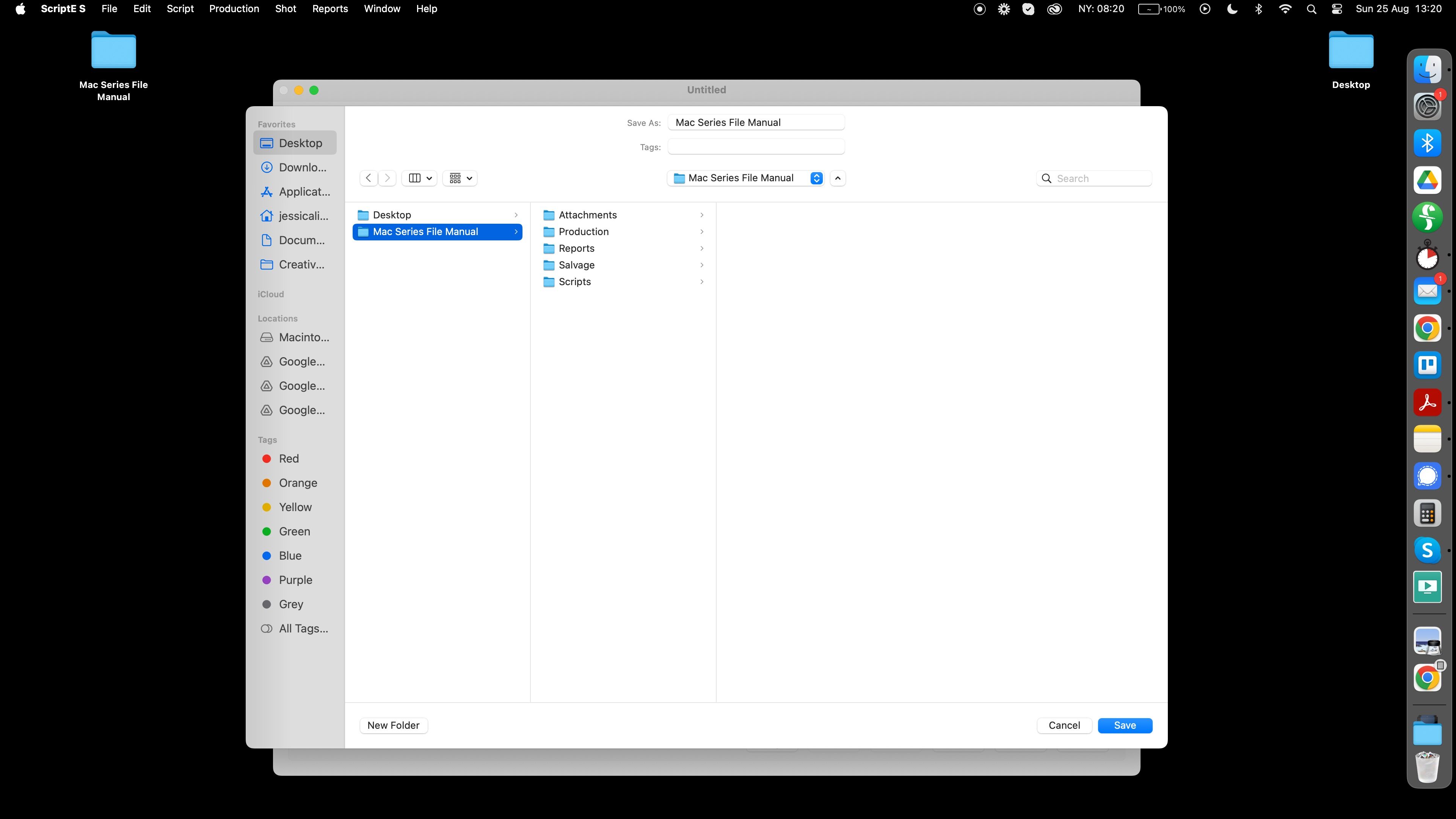
Task: Open the Mac Series File Manual location popup
Action: coord(745,178)
